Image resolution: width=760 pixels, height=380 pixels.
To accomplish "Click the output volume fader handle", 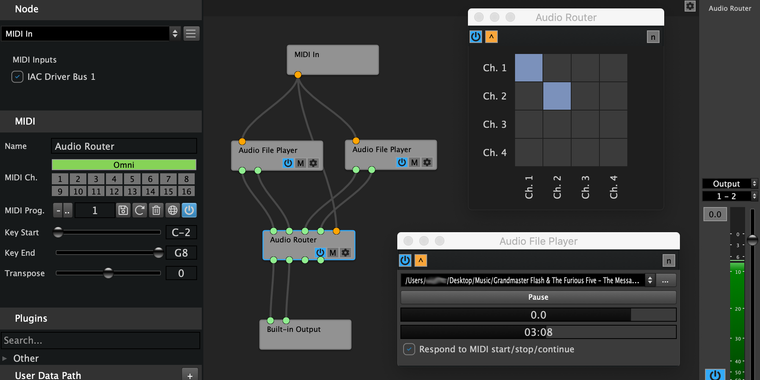I will (752, 239).
